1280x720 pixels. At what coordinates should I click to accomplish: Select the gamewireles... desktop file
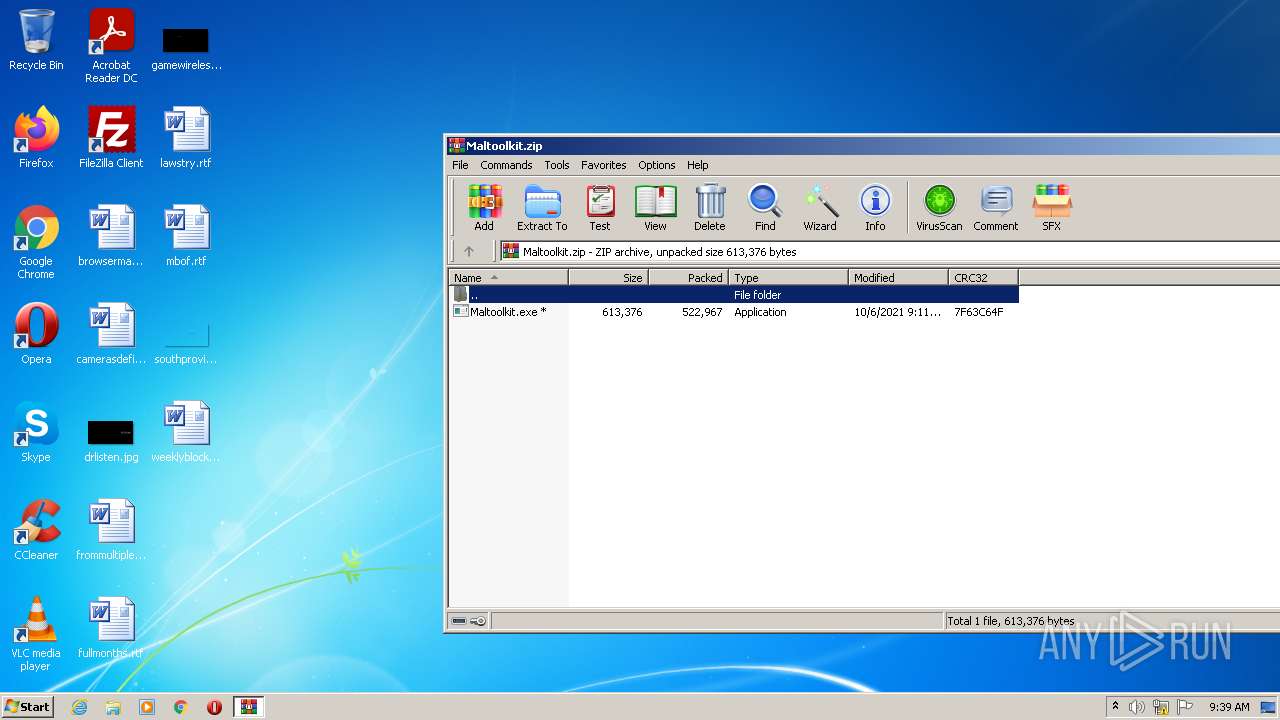click(186, 46)
